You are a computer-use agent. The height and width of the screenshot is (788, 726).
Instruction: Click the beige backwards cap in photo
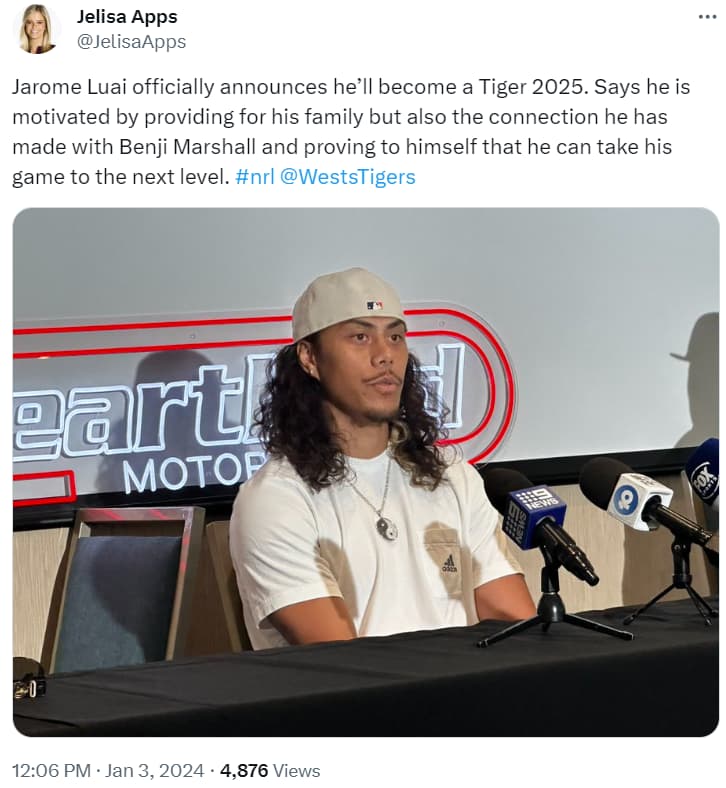[346, 302]
